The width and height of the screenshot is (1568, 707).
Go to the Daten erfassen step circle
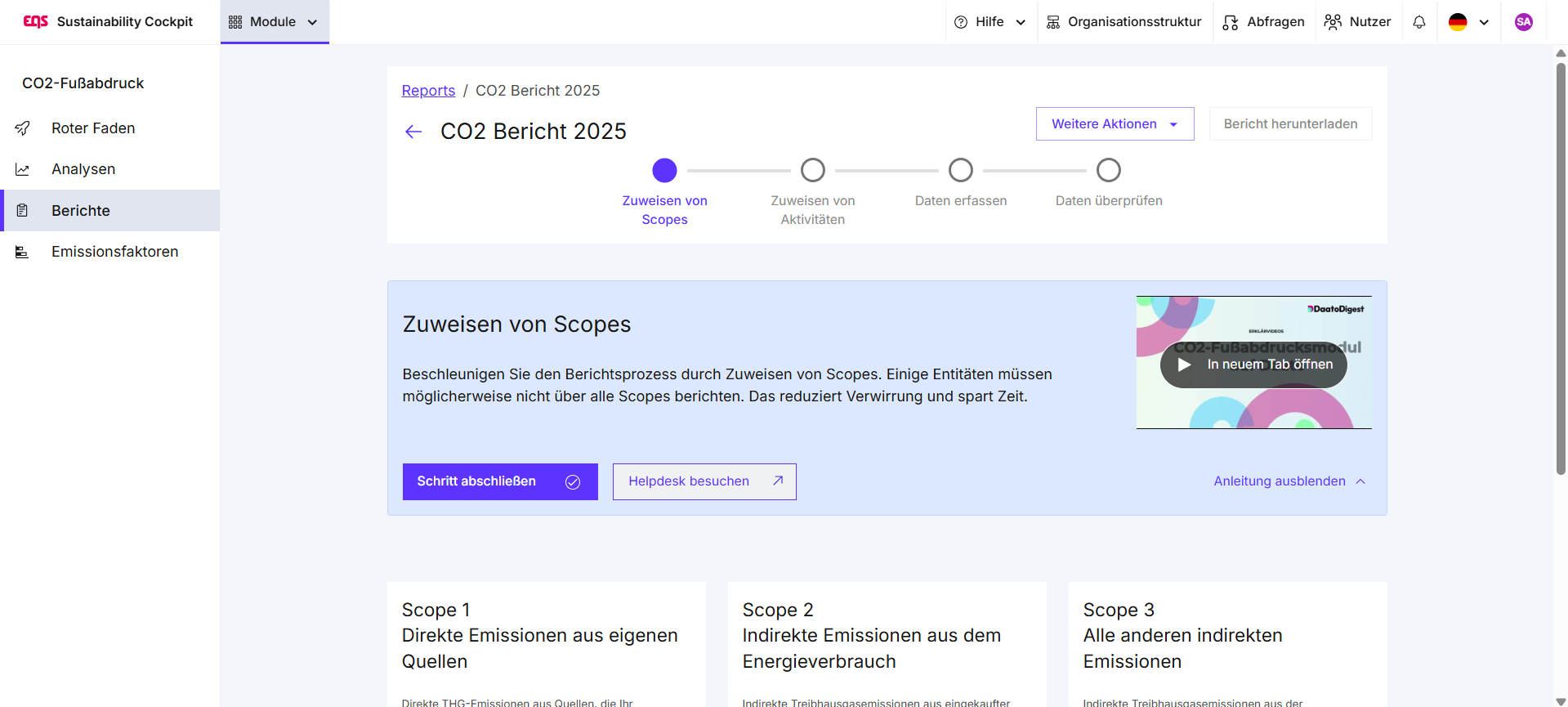[x=960, y=170]
